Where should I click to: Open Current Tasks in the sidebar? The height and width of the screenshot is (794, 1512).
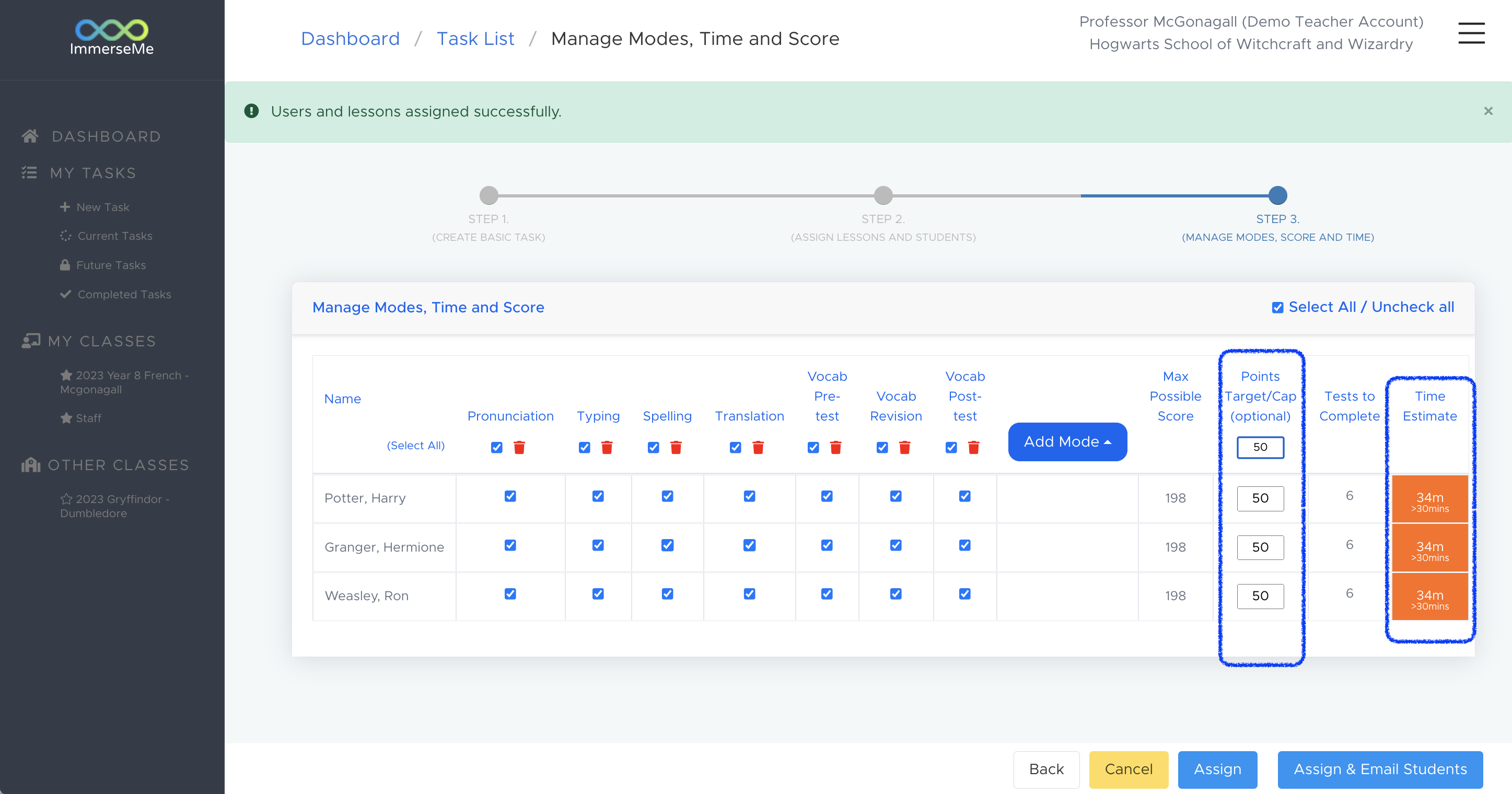pos(115,236)
